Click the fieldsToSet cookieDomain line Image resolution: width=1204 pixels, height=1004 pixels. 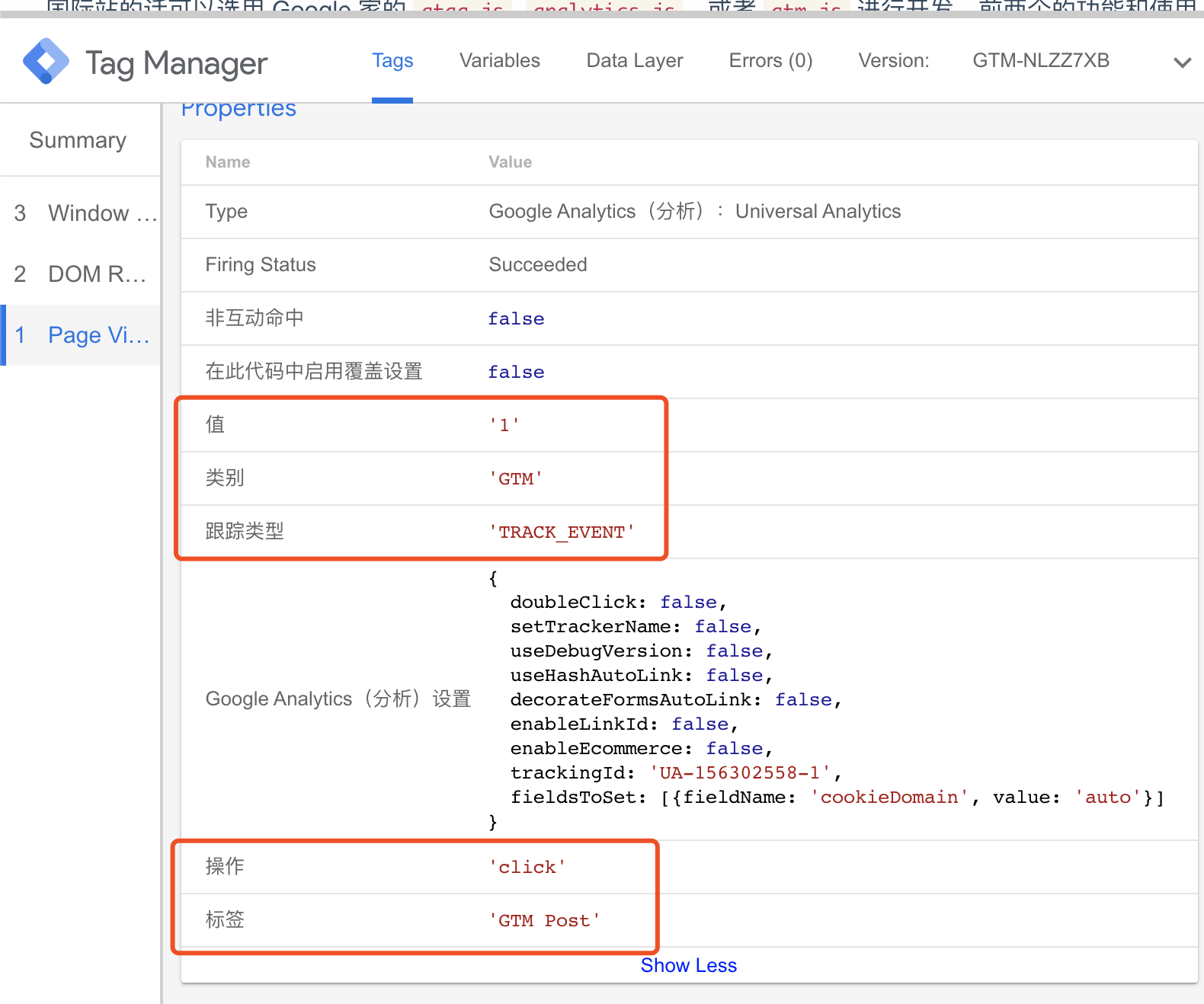click(x=837, y=798)
